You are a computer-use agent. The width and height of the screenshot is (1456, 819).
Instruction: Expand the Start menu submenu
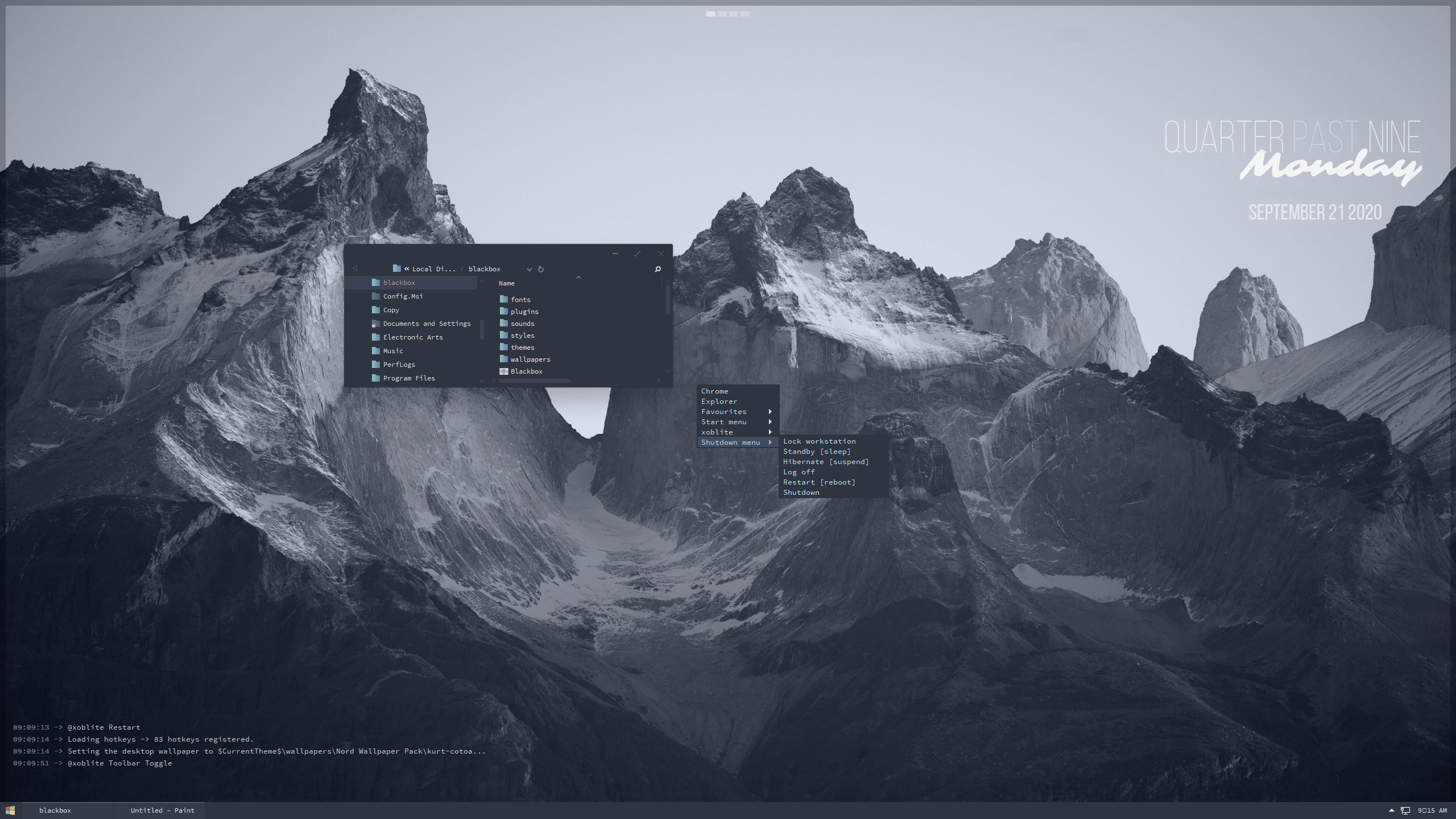(723, 421)
